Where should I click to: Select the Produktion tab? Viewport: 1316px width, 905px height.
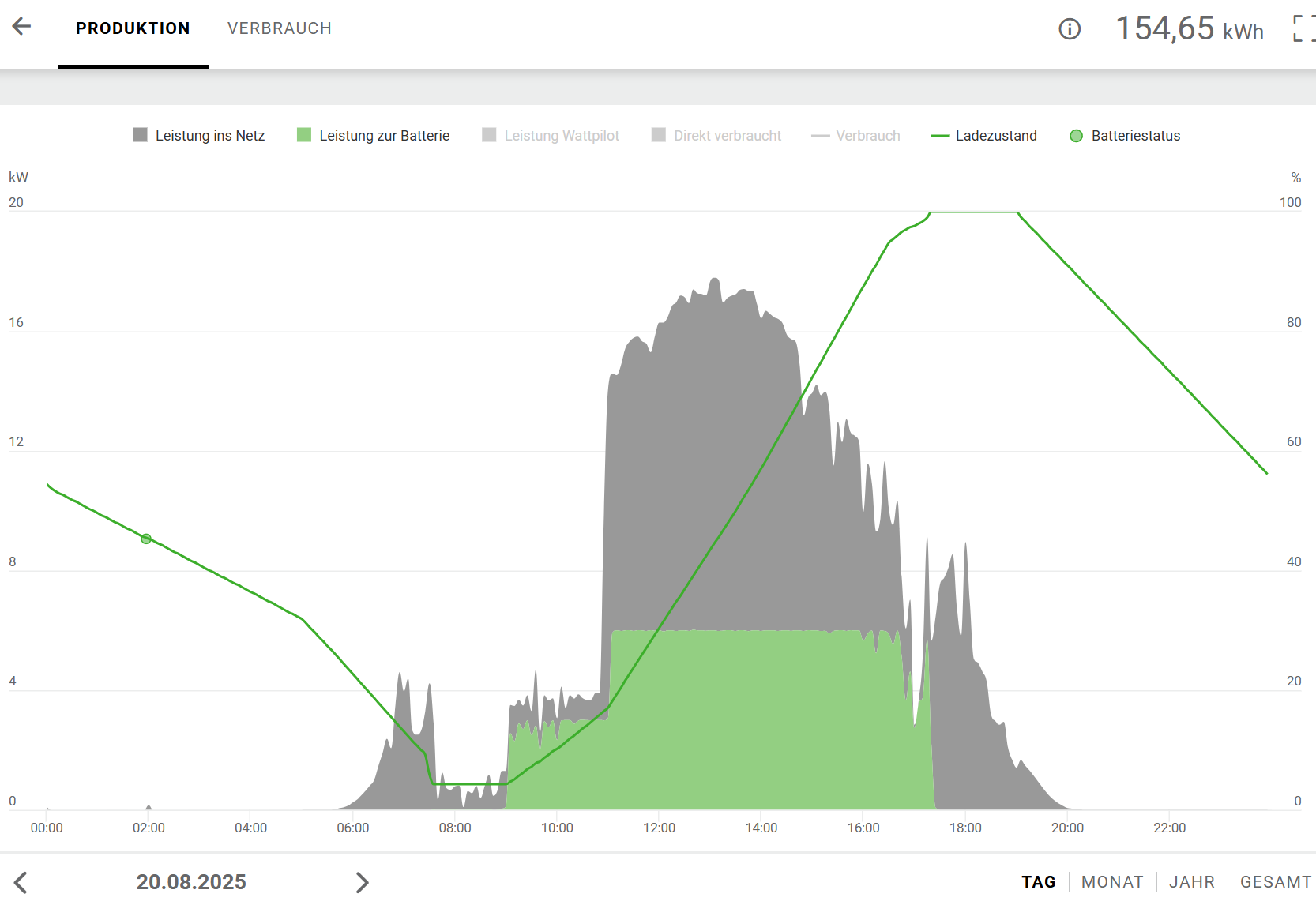pos(133,28)
